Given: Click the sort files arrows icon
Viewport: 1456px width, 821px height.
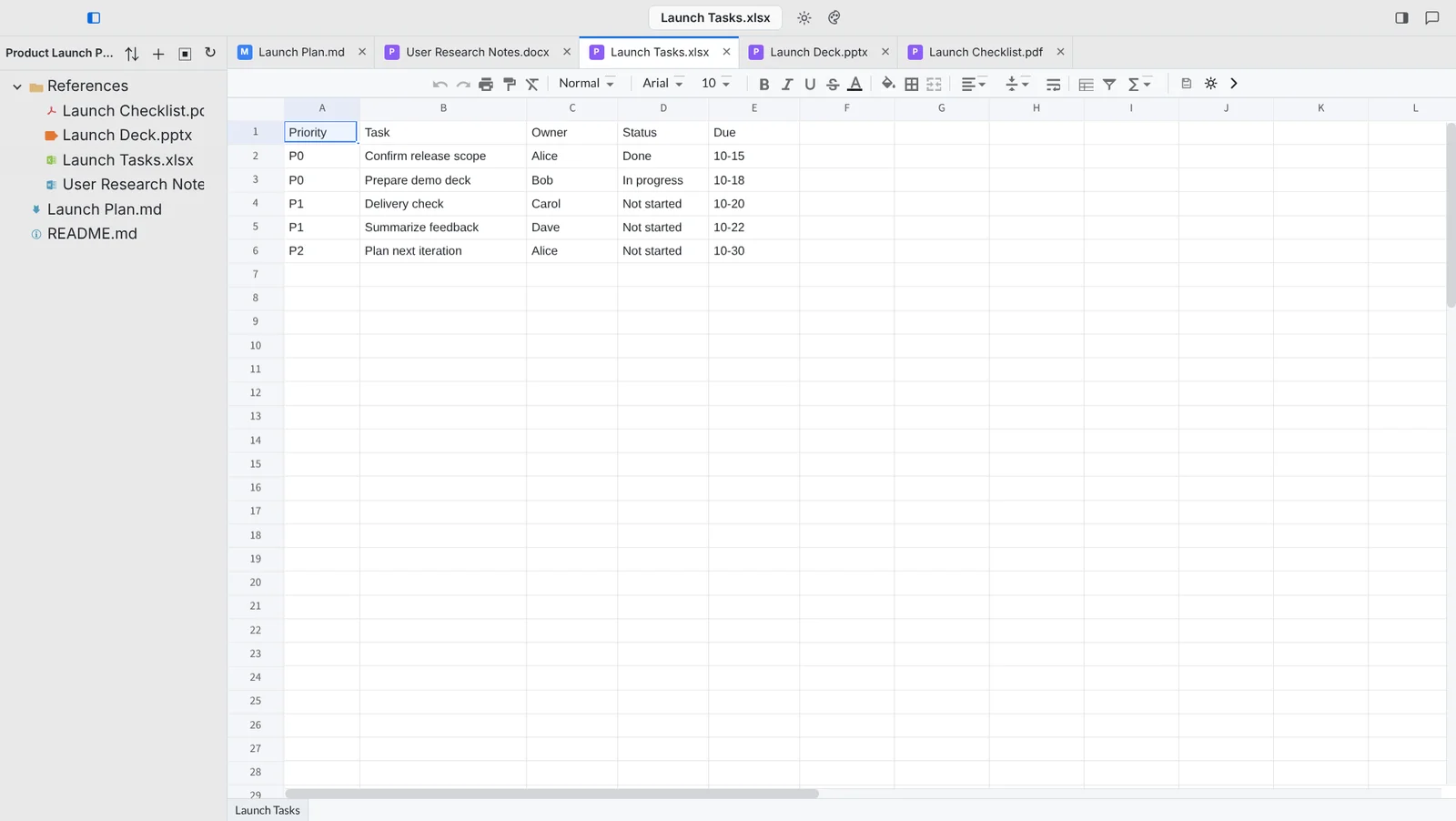Looking at the screenshot, I should coord(132,54).
